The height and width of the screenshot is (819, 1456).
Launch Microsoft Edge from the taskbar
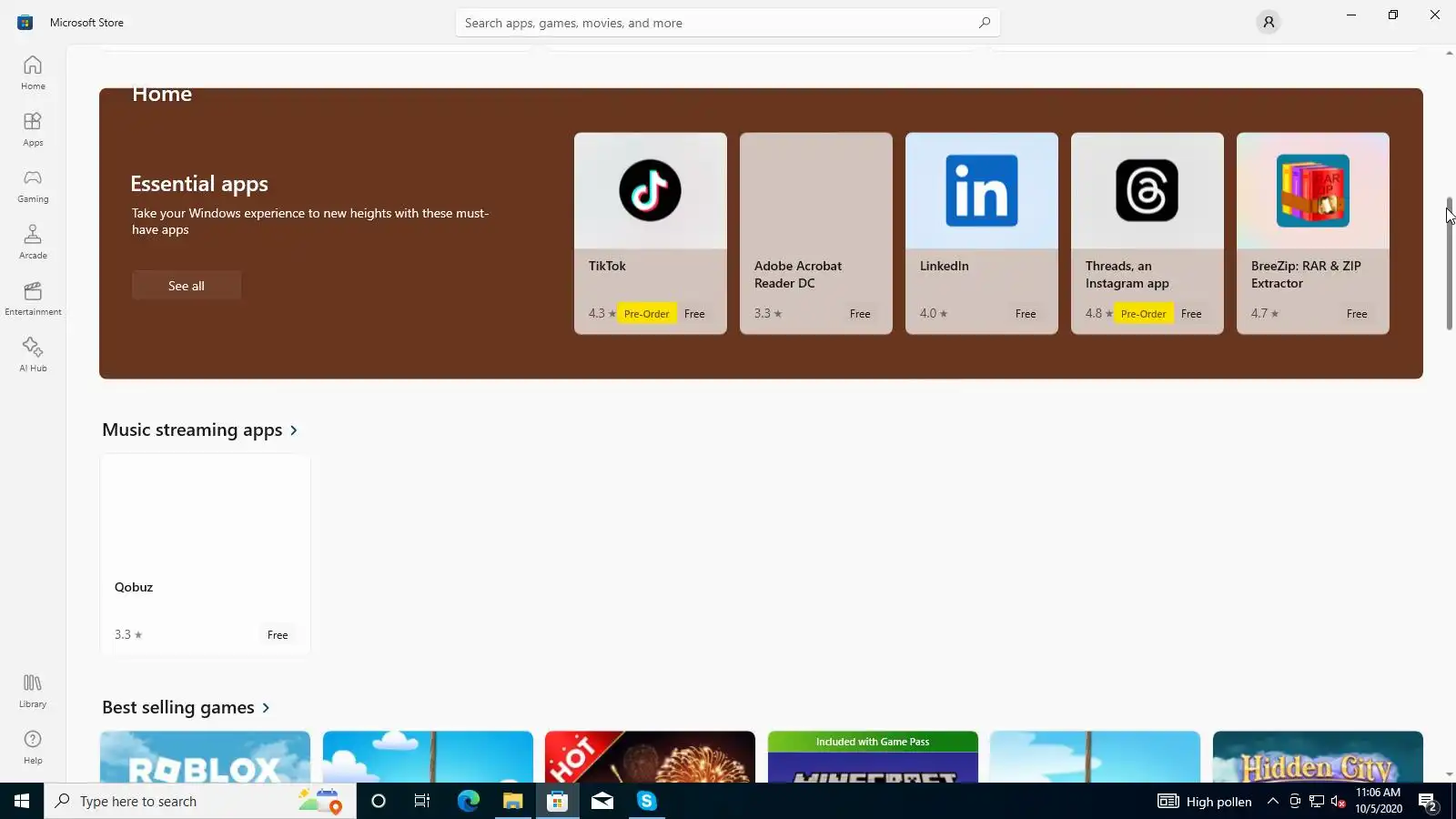pyautogui.click(x=468, y=801)
